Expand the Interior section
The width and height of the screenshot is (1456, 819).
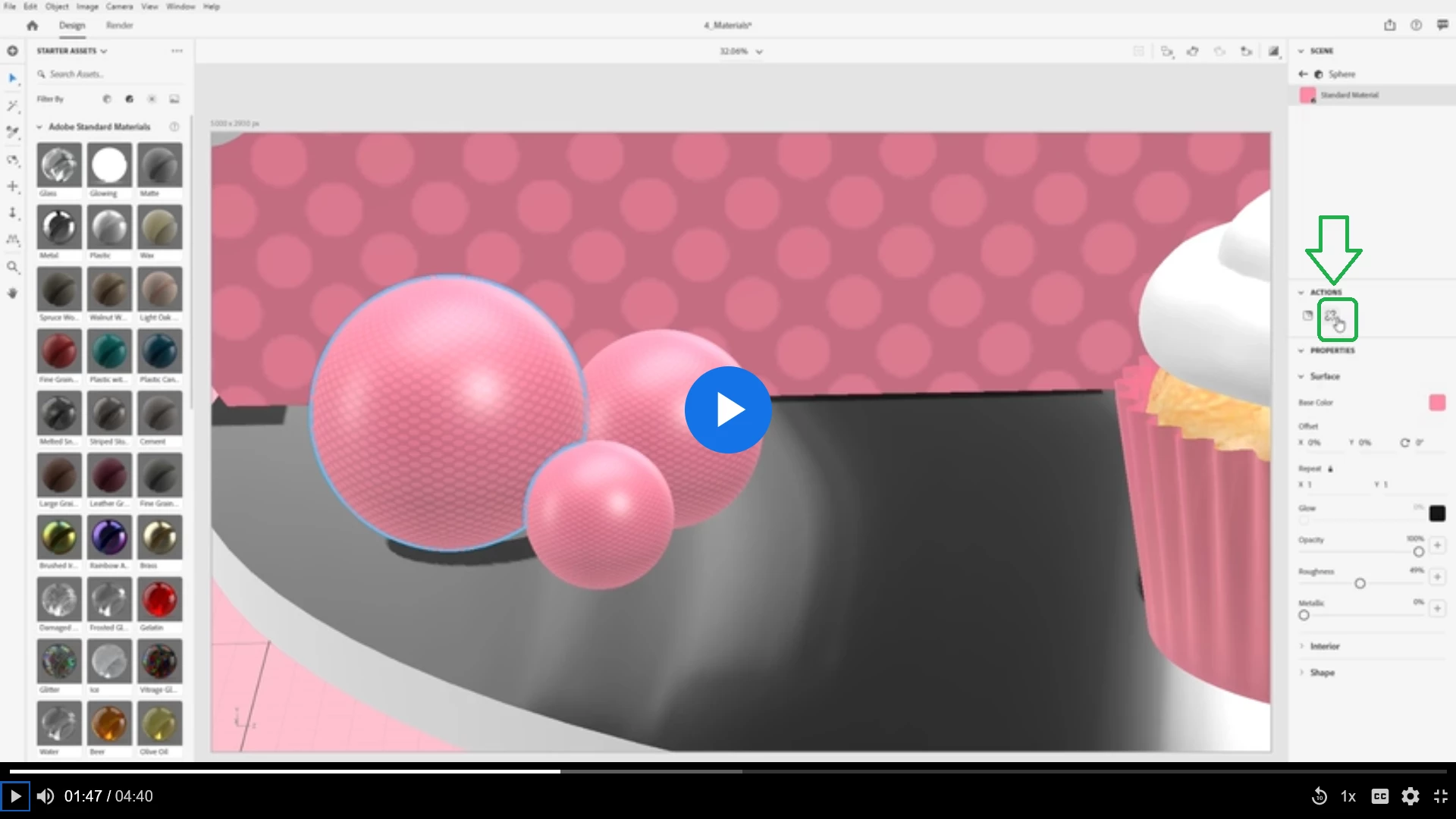(1324, 646)
